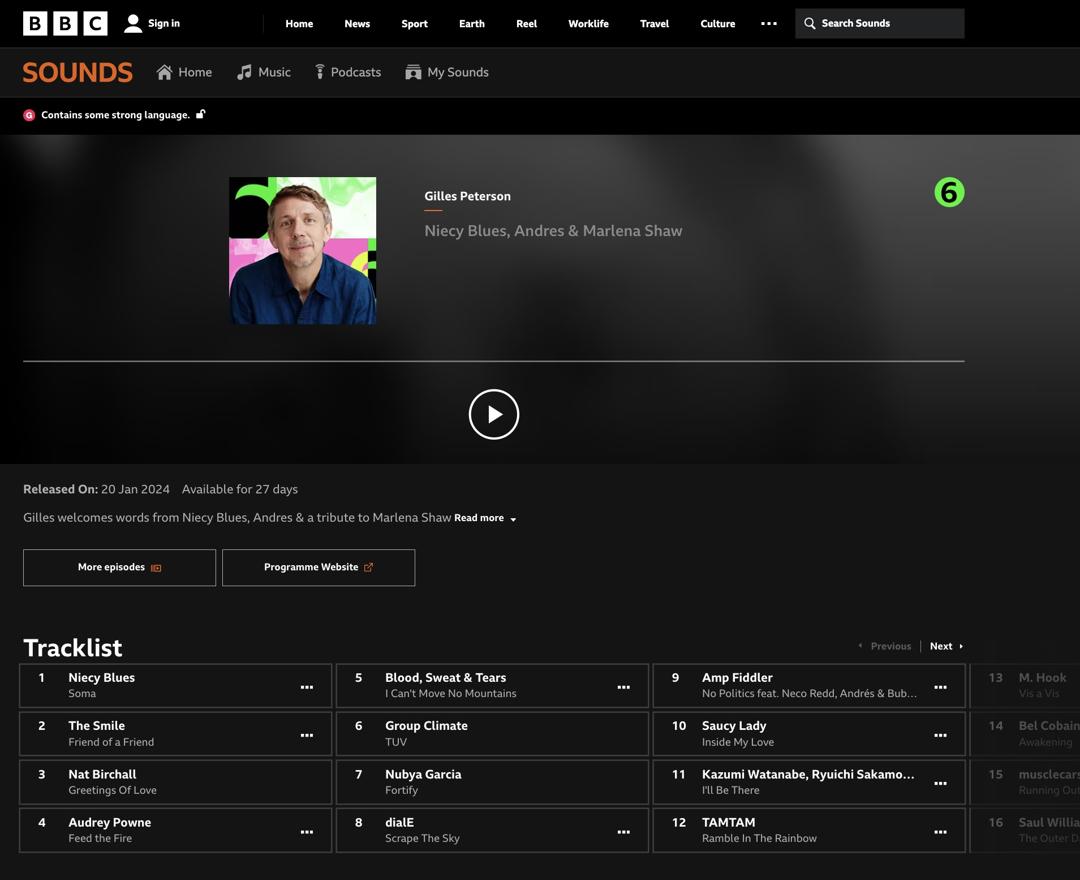
Task: Open the Programme Website button
Action: (318, 567)
